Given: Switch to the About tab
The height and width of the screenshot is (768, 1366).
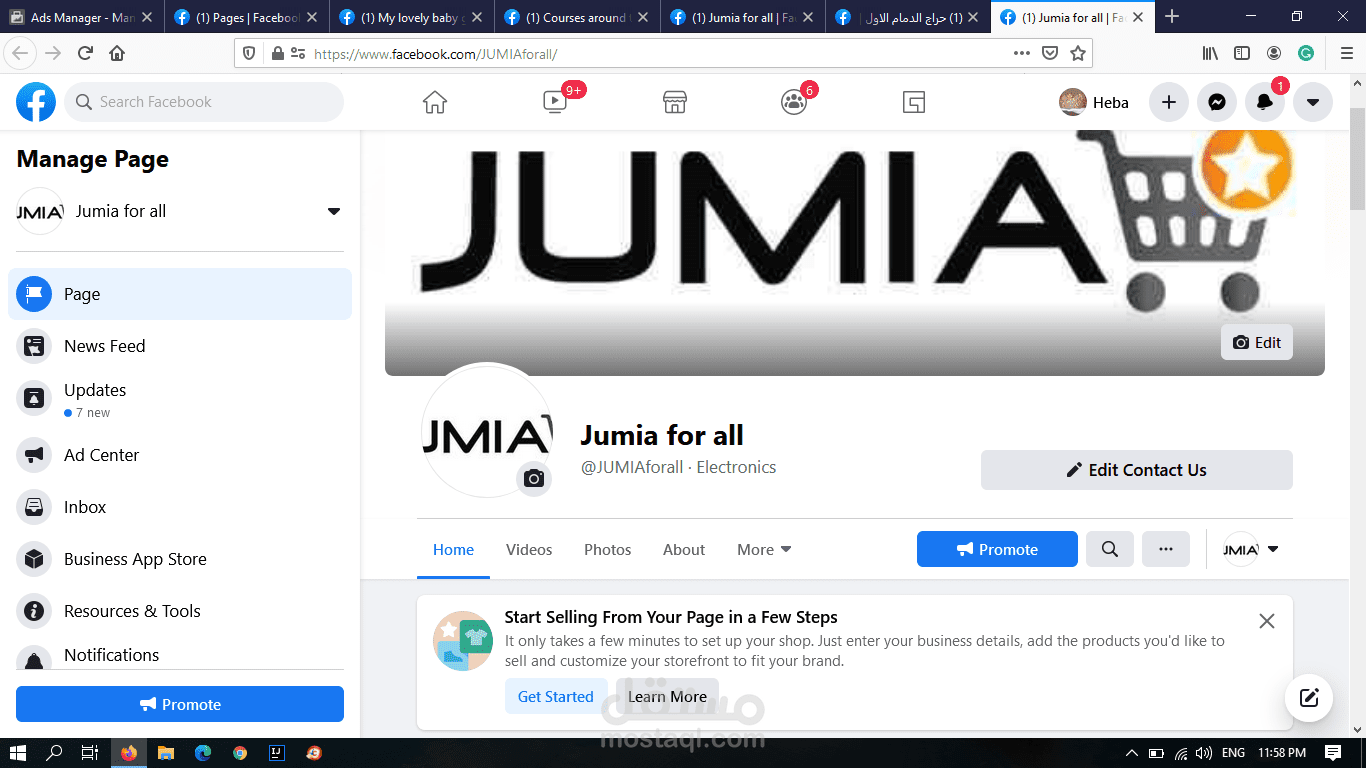Looking at the screenshot, I should pyautogui.click(x=684, y=549).
